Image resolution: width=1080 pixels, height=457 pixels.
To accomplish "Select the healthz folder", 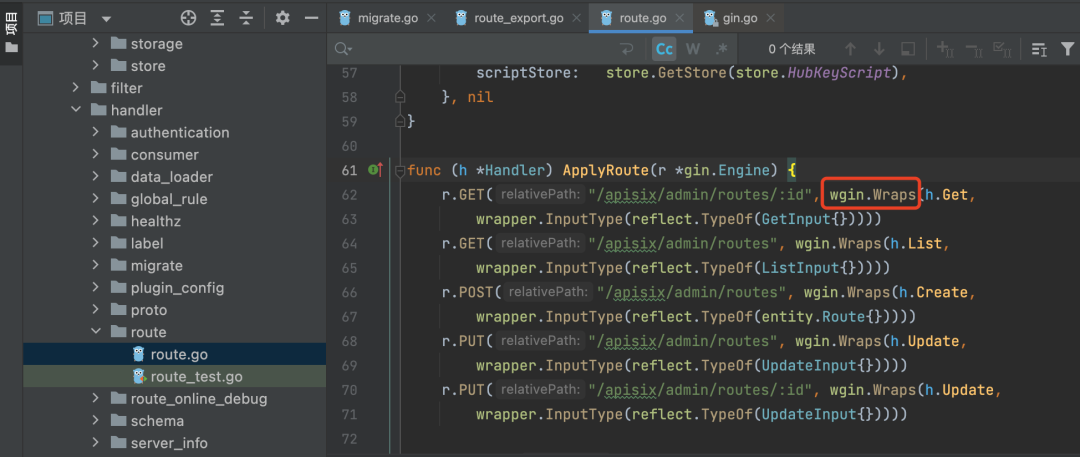I will click(x=156, y=221).
